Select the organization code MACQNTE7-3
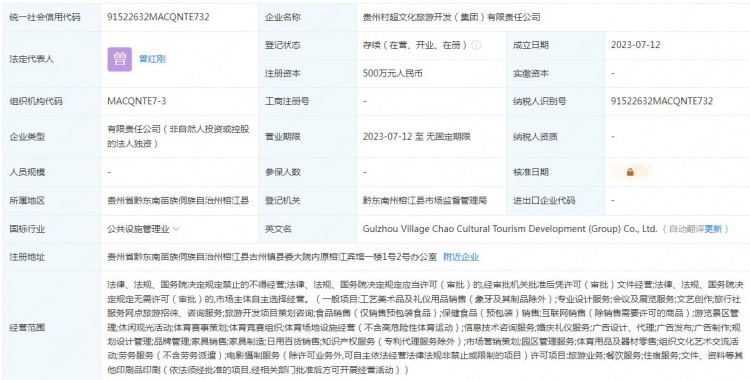Image resolution: width=750 pixels, height=380 pixels. point(137,101)
